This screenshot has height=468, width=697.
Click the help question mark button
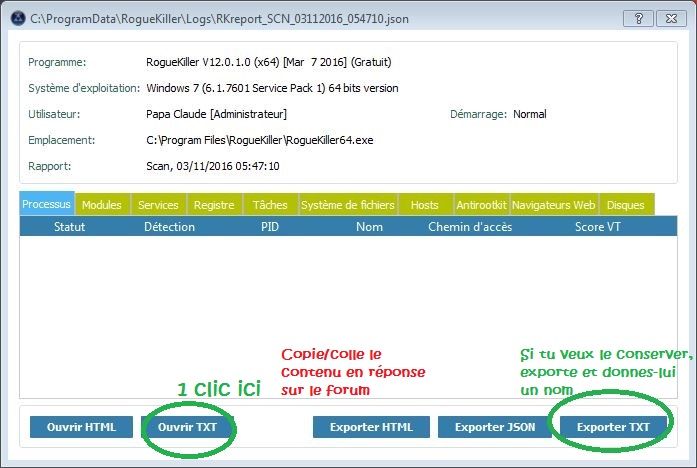[638, 19]
